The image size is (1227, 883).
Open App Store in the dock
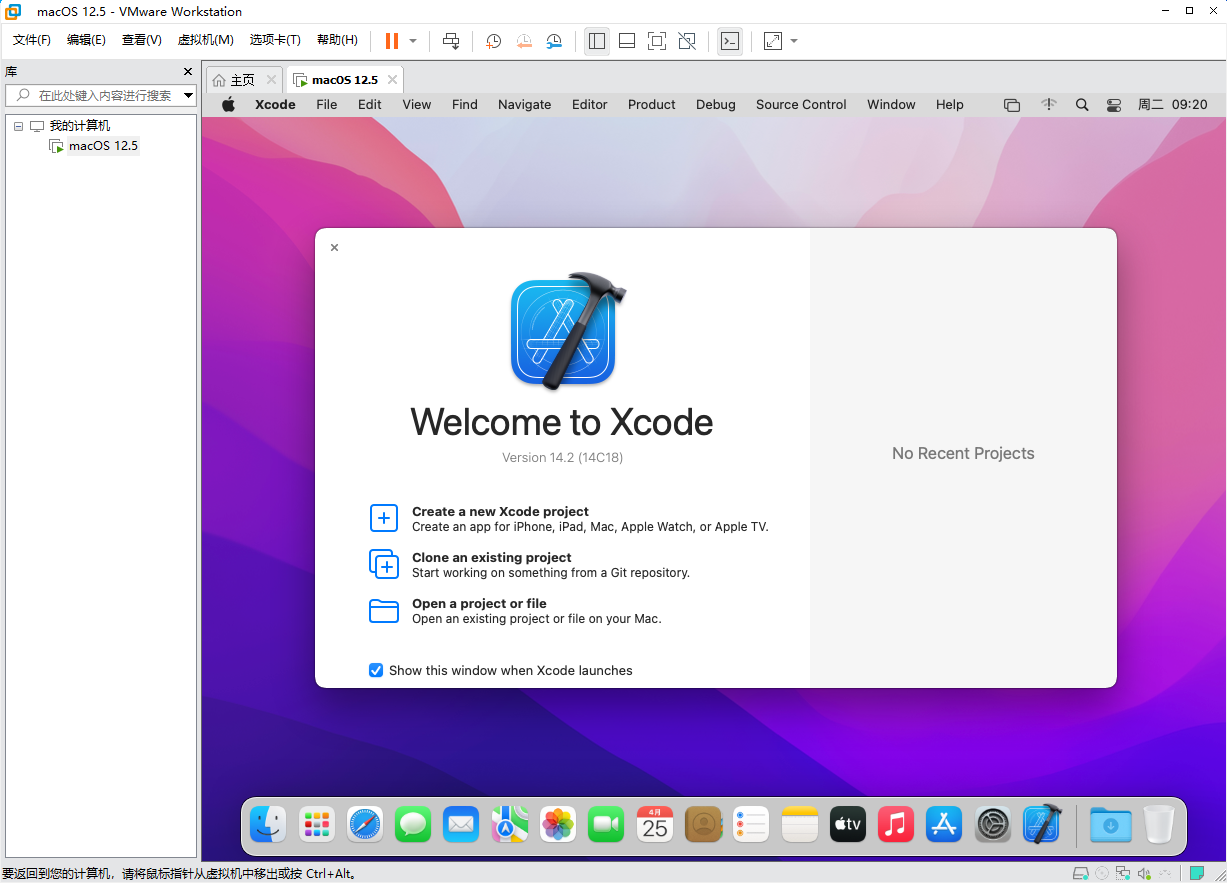point(944,825)
